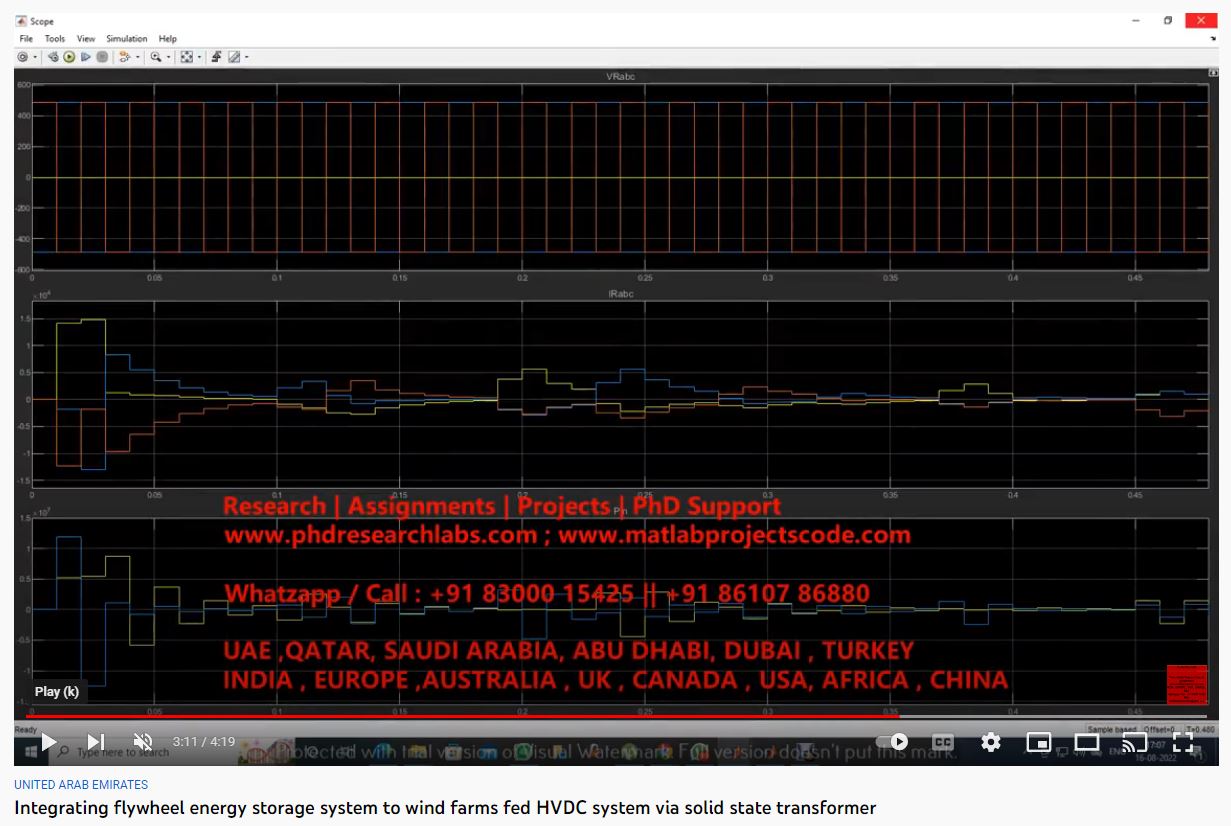
Task: Switch to theater mode
Action: point(1087,742)
